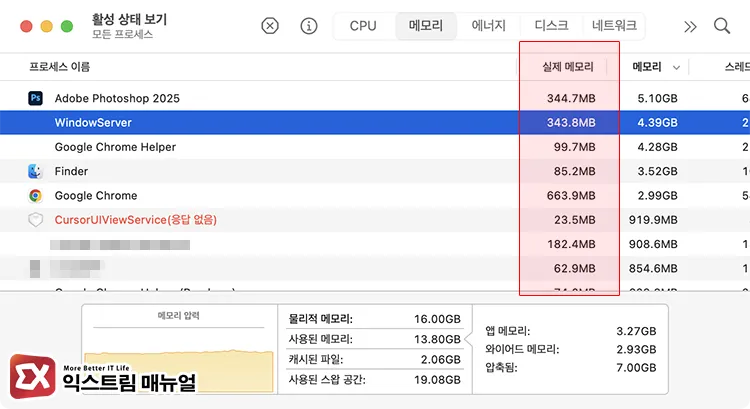
Task: Click the 압축됨 7.00GB value
Action: [636, 368]
